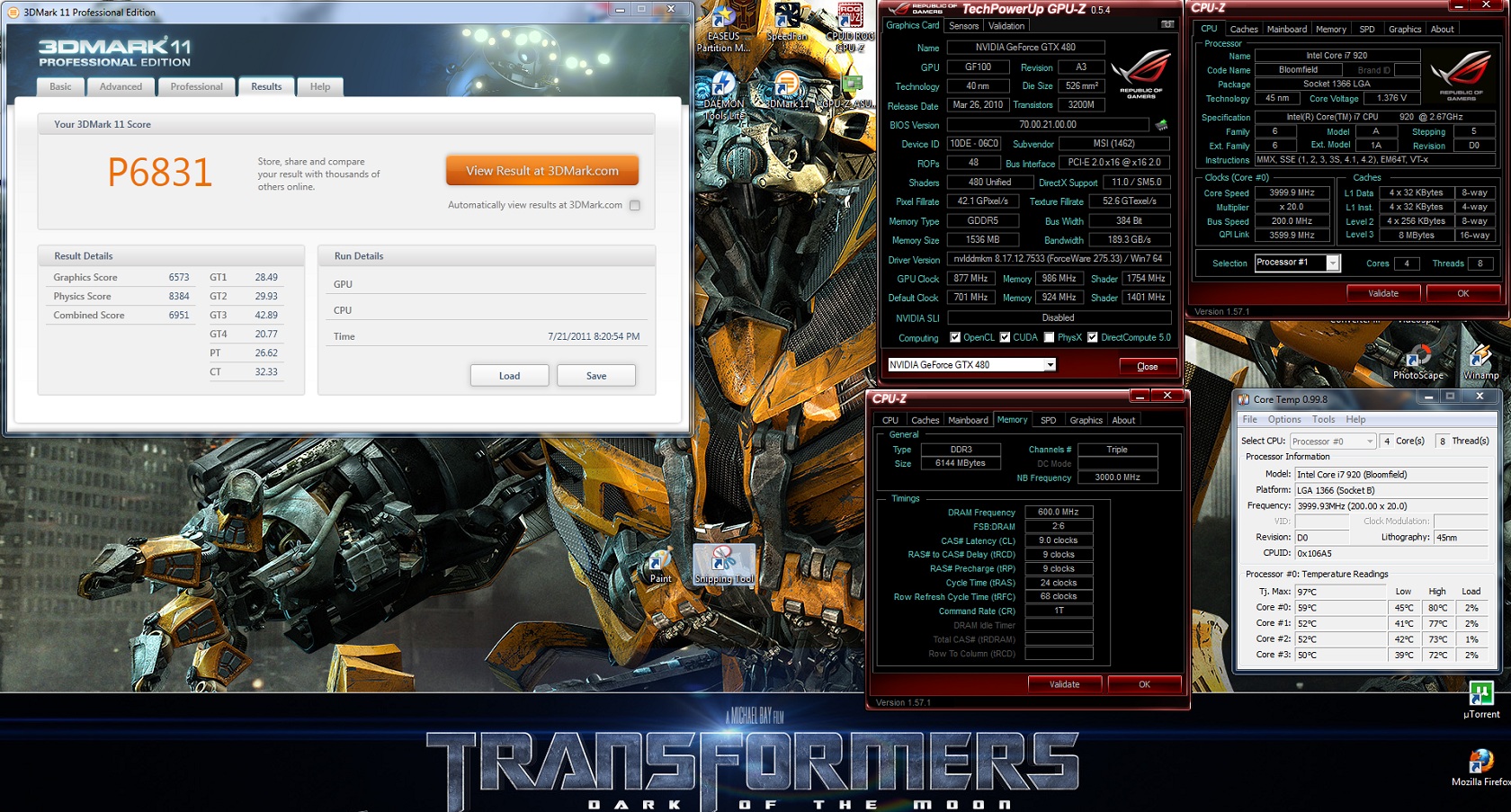Screen dimensions: 1511x812
Task: Click the Core Temp Frequency field
Action: point(1391,506)
